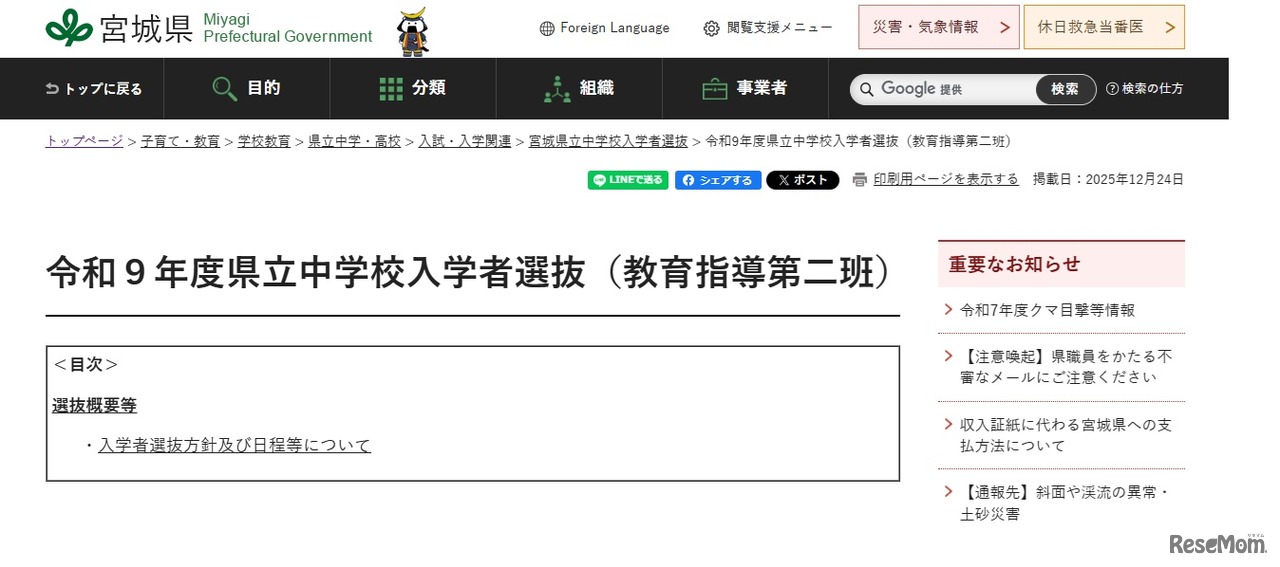The width and height of the screenshot is (1280, 567).
Task: Click the chevron beside 令和7年度クマ目撃等情報
Action: click(948, 310)
